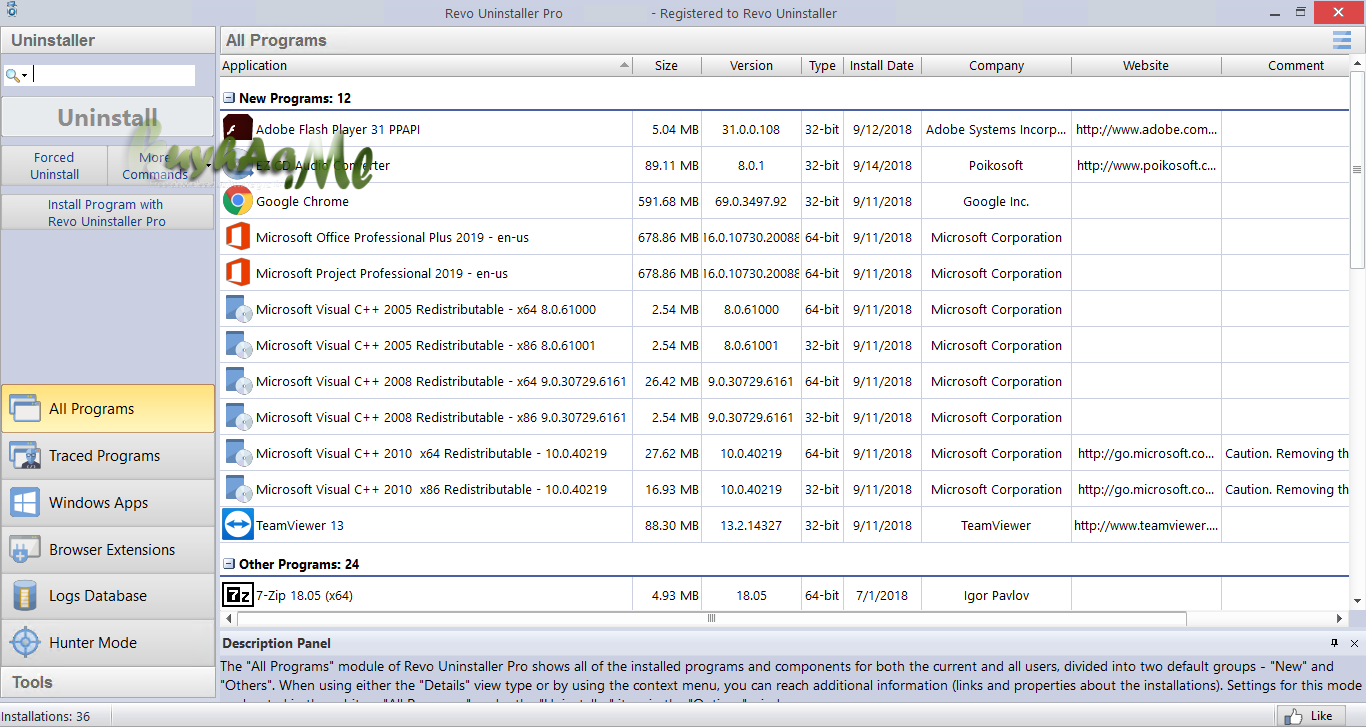Expand the Tools section in the sidebar
Image resolution: width=1366 pixels, height=727 pixels.
108,682
